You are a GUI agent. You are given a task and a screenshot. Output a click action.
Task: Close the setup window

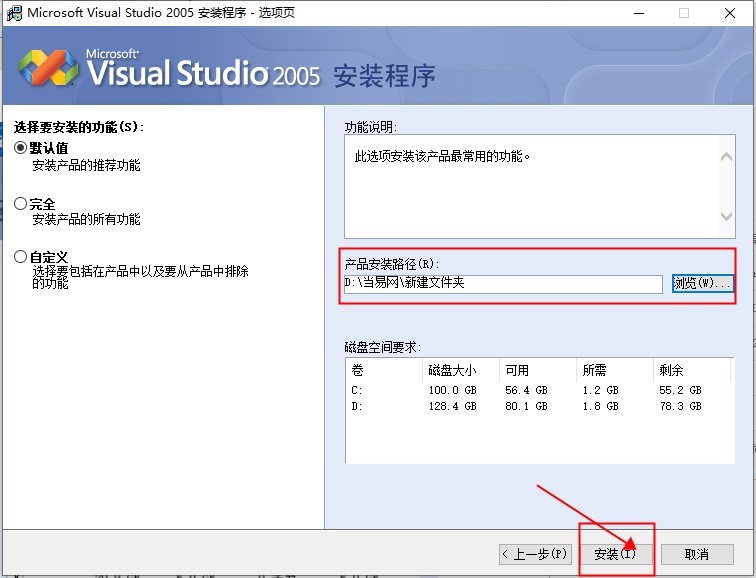(x=730, y=13)
